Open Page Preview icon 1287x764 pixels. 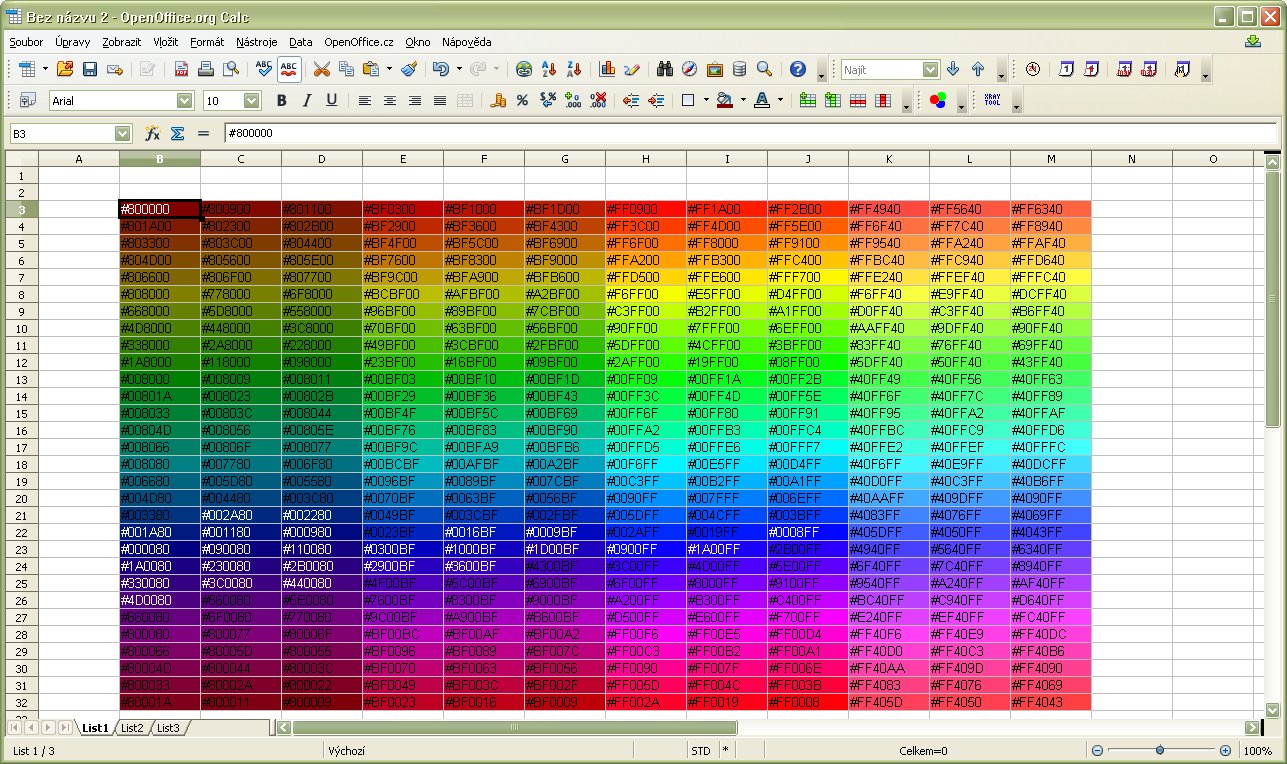[231, 69]
